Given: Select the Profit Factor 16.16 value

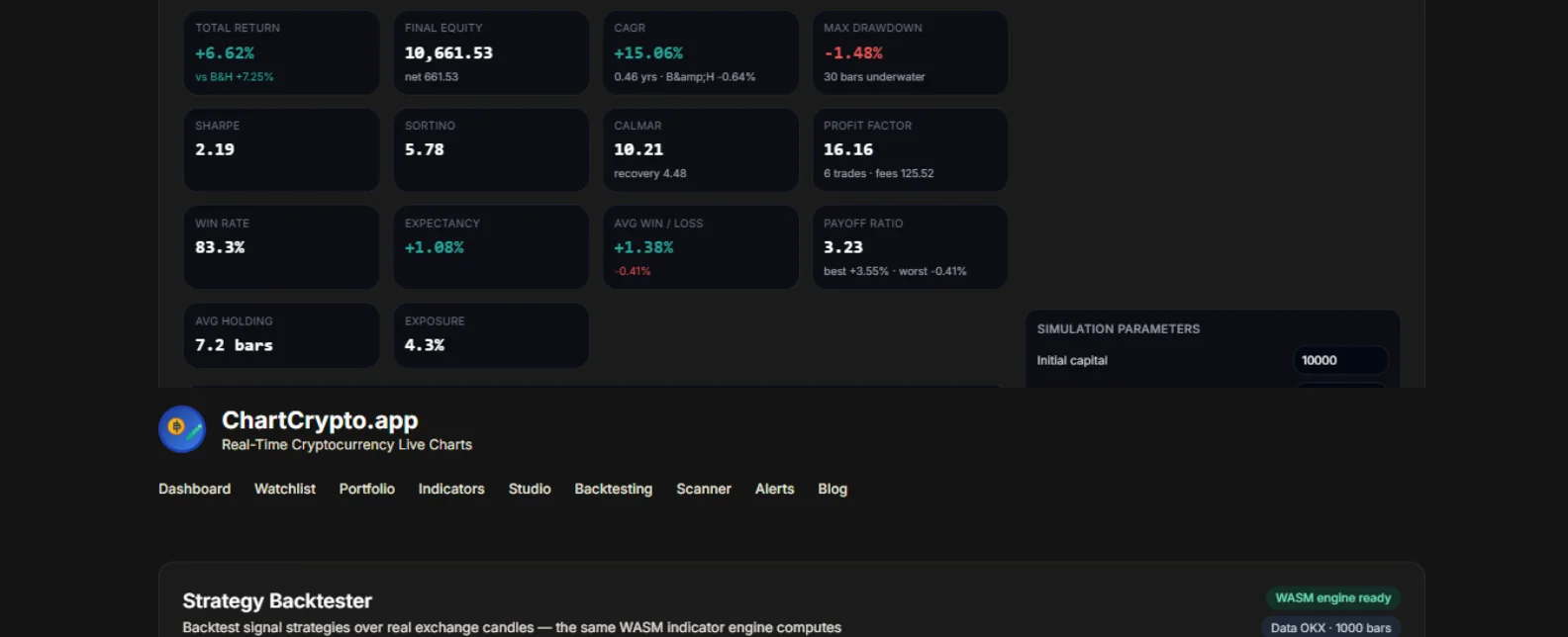Looking at the screenshot, I should [x=848, y=149].
